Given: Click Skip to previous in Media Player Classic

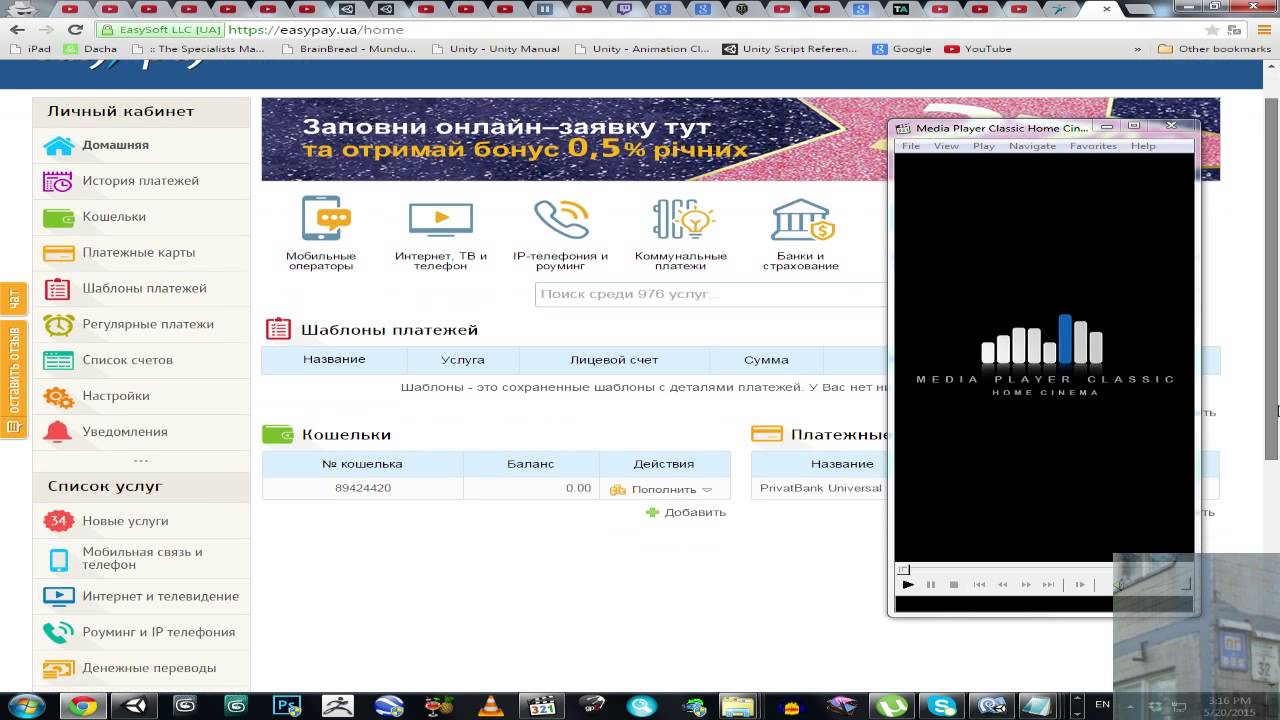Looking at the screenshot, I should pos(980,585).
